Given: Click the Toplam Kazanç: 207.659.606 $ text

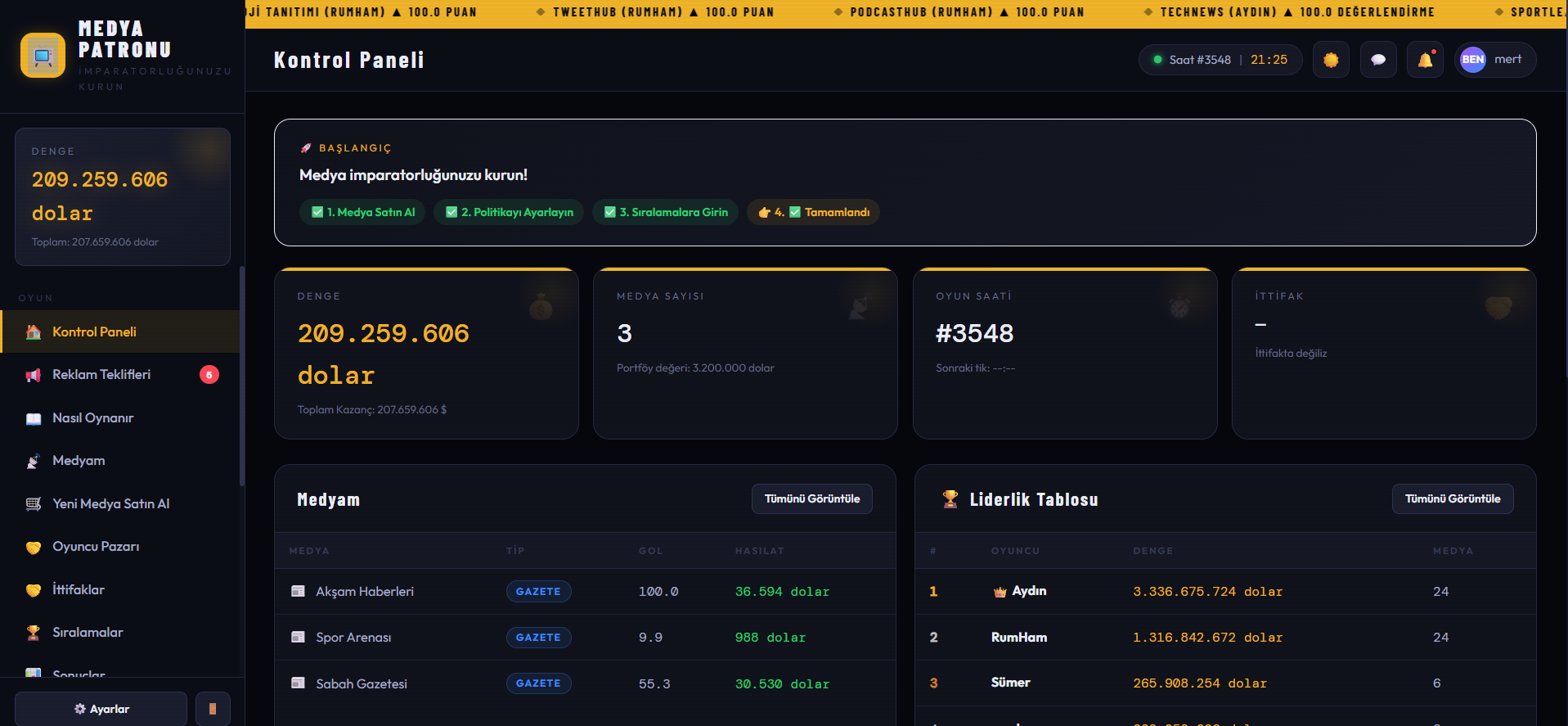Looking at the screenshot, I should 372,410.
